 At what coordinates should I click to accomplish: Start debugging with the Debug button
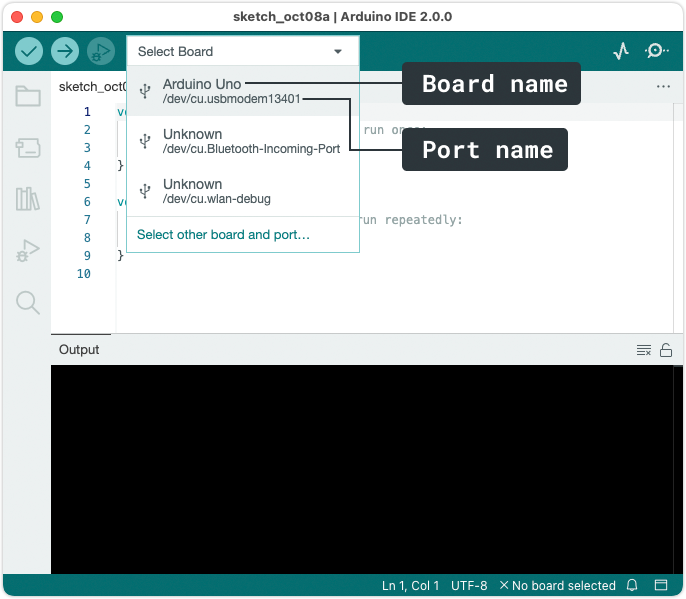[100, 51]
